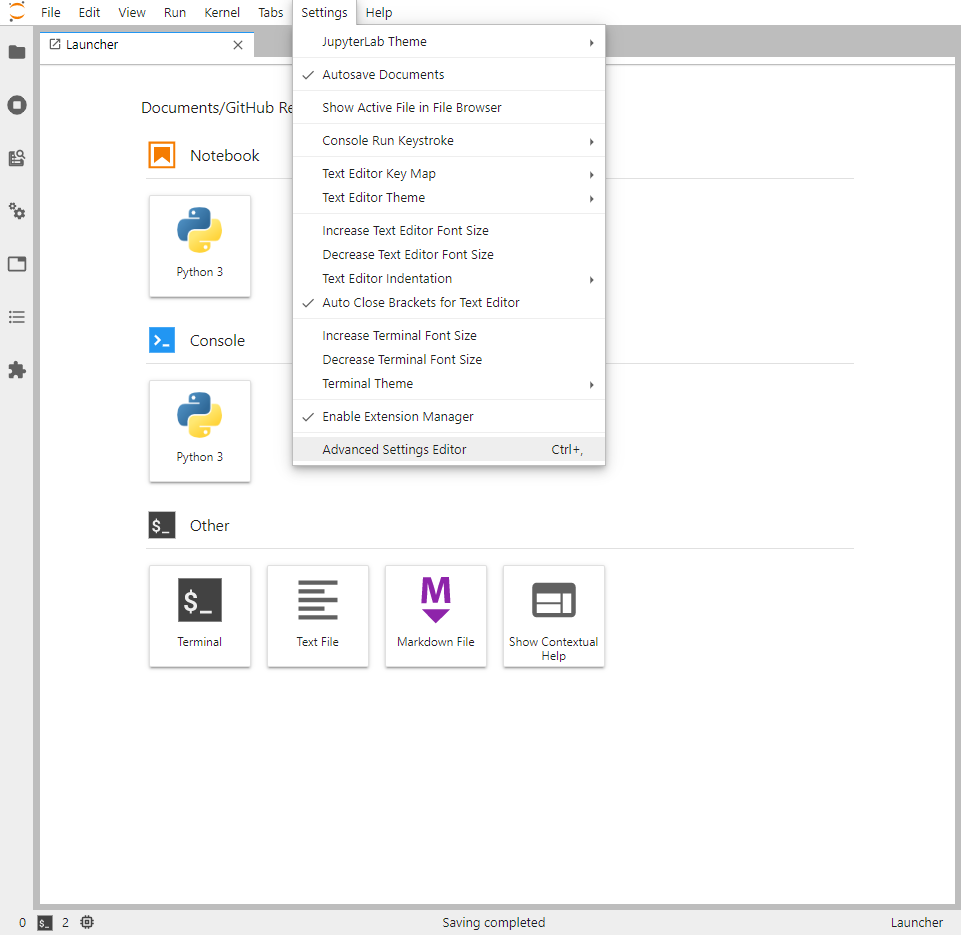
Task: Choose Decrease Terminal Font Size
Action: (x=449, y=360)
